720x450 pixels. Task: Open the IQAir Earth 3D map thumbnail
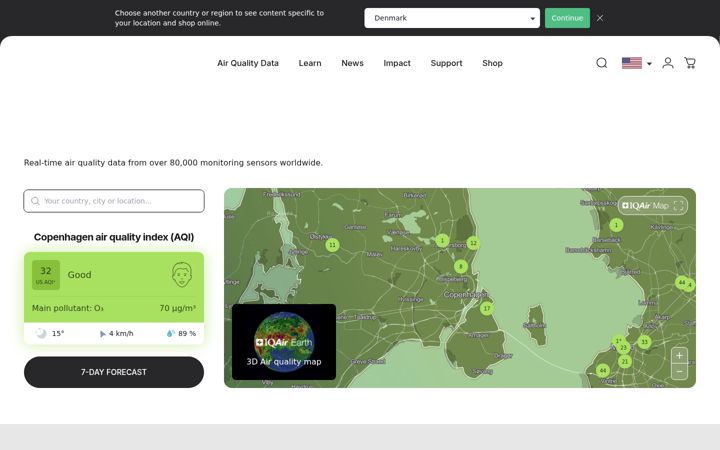284,342
